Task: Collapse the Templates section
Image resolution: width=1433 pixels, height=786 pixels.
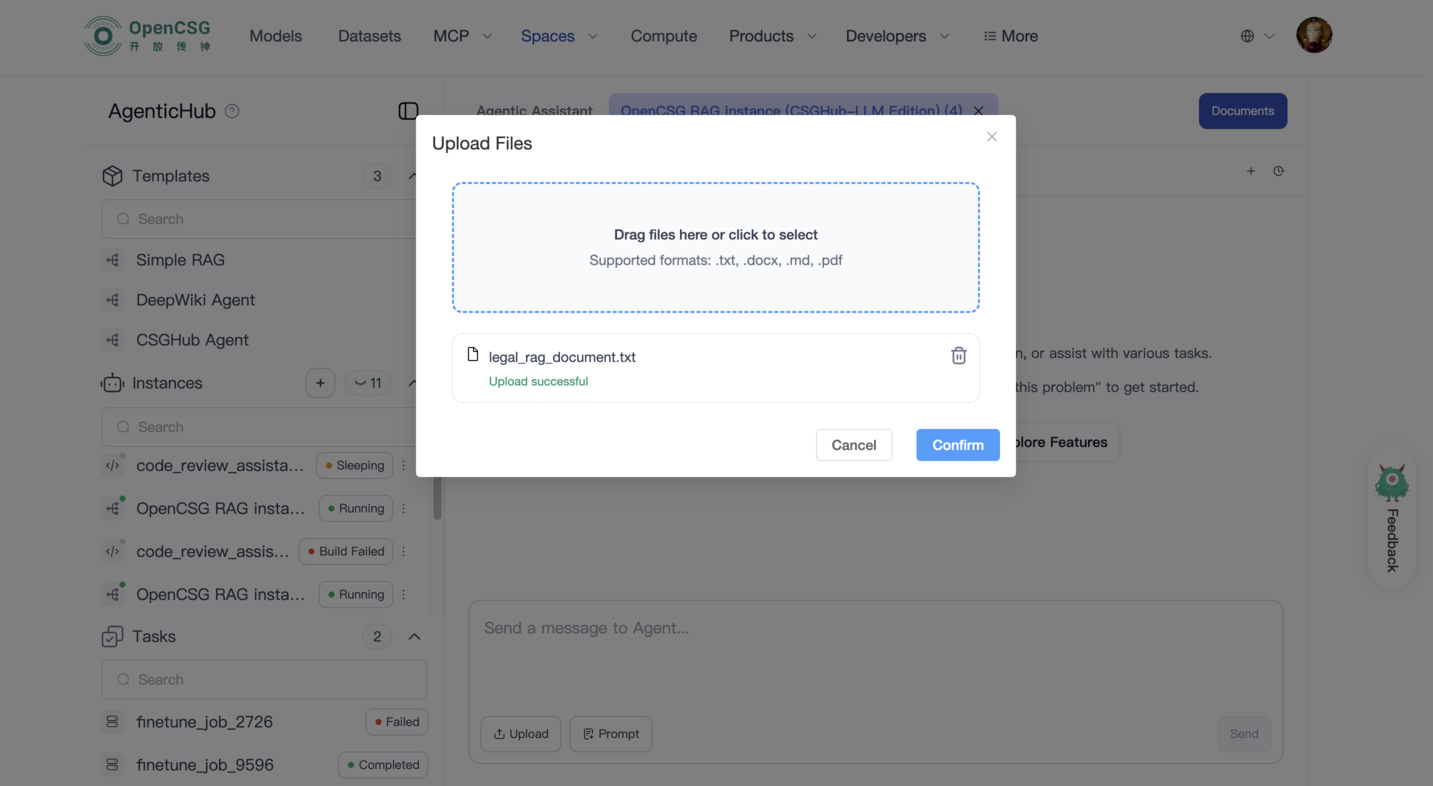Action: tap(412, 176)
